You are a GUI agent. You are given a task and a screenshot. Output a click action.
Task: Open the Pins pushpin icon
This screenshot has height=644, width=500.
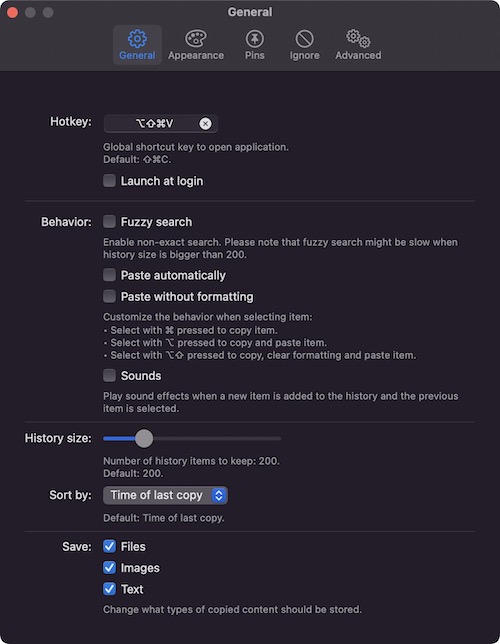(x=255, y=39)
